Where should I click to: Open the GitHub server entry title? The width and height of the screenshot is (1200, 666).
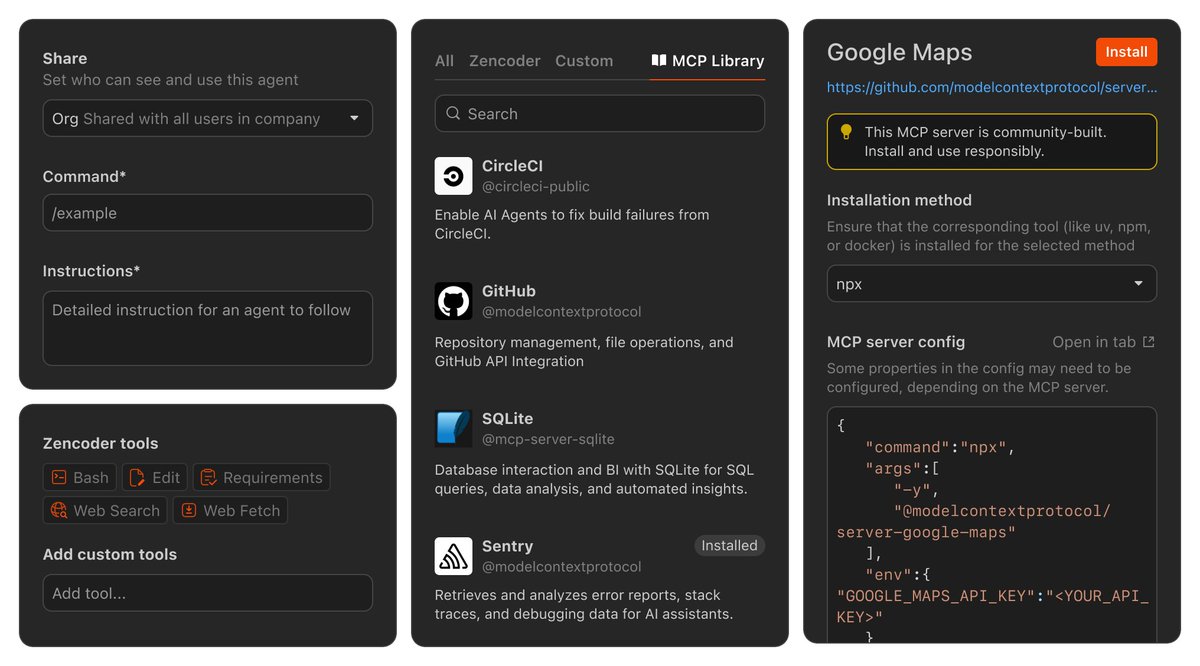(509, 291)
